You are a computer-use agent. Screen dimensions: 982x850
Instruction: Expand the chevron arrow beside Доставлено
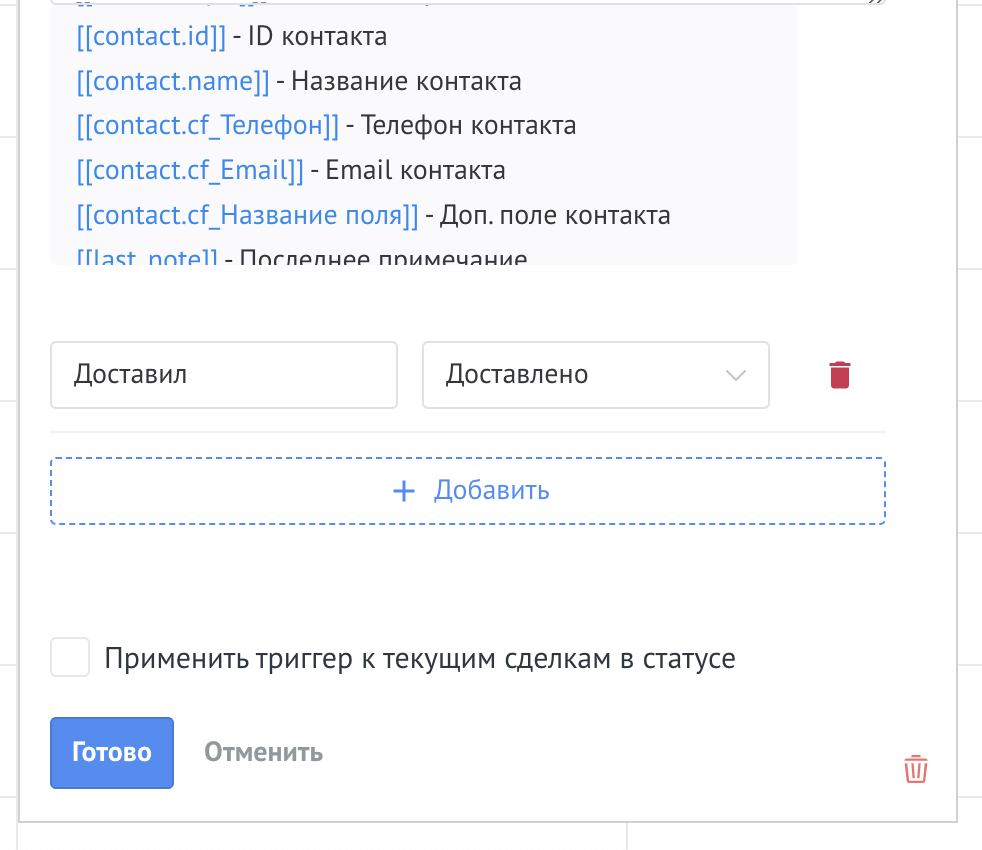coord(736,375)
